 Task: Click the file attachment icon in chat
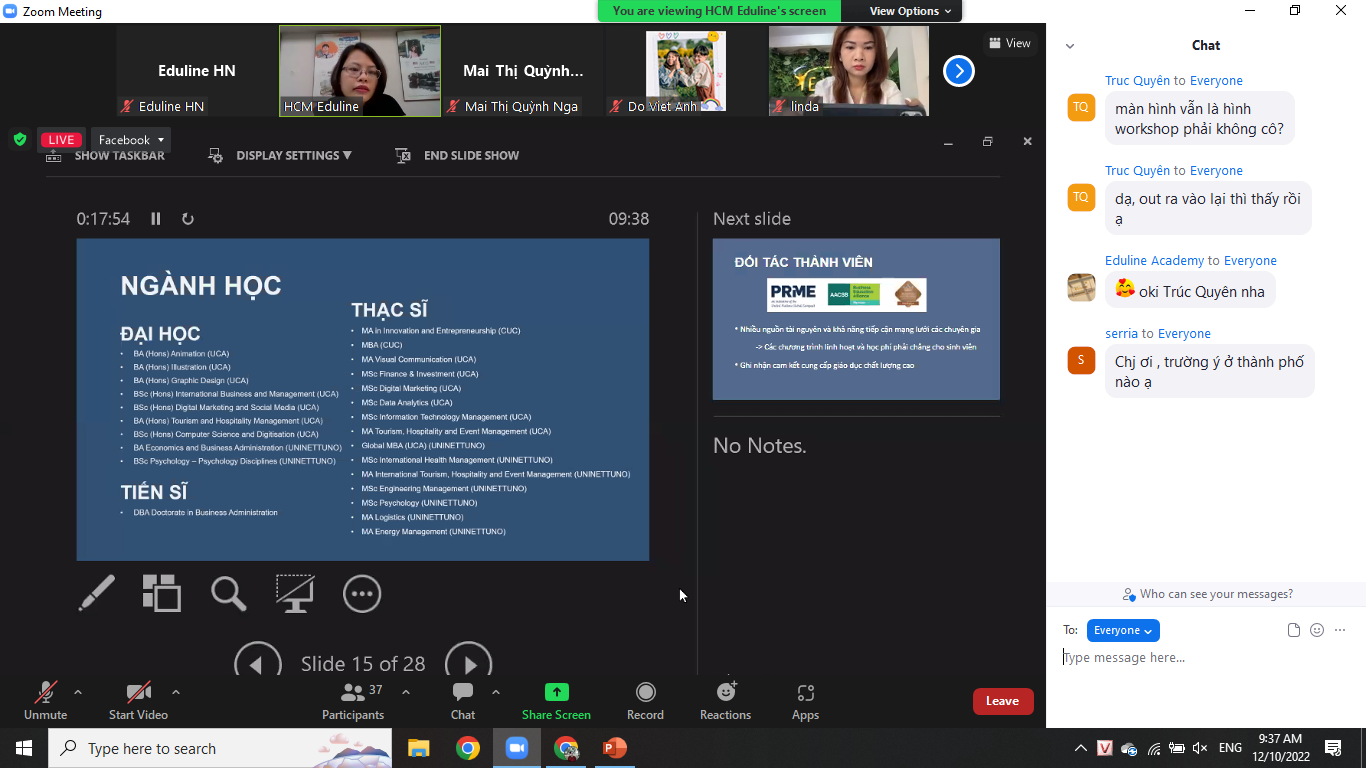(1294, 630)
